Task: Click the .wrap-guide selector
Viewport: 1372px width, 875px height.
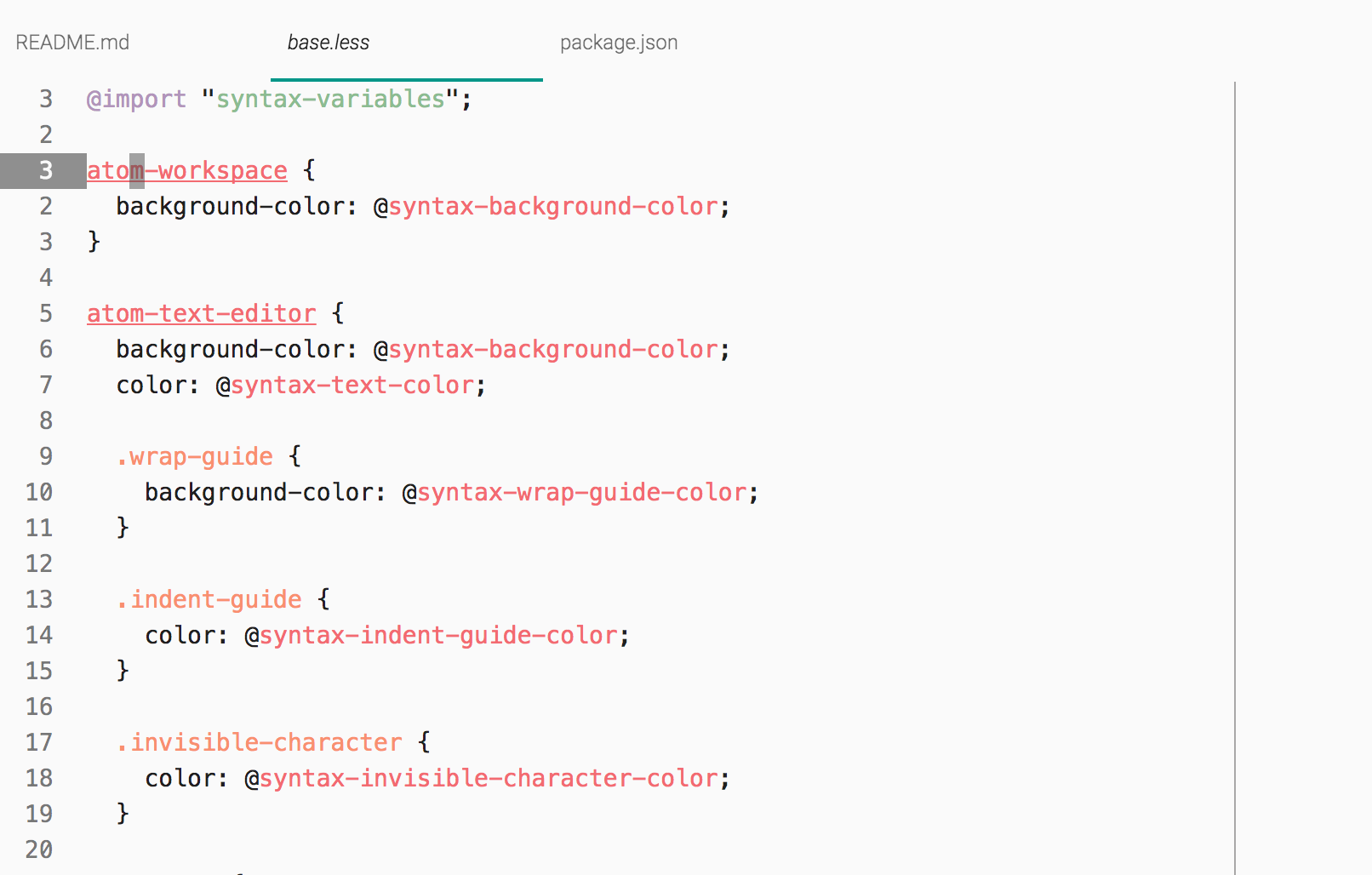Action: (195, 457)
